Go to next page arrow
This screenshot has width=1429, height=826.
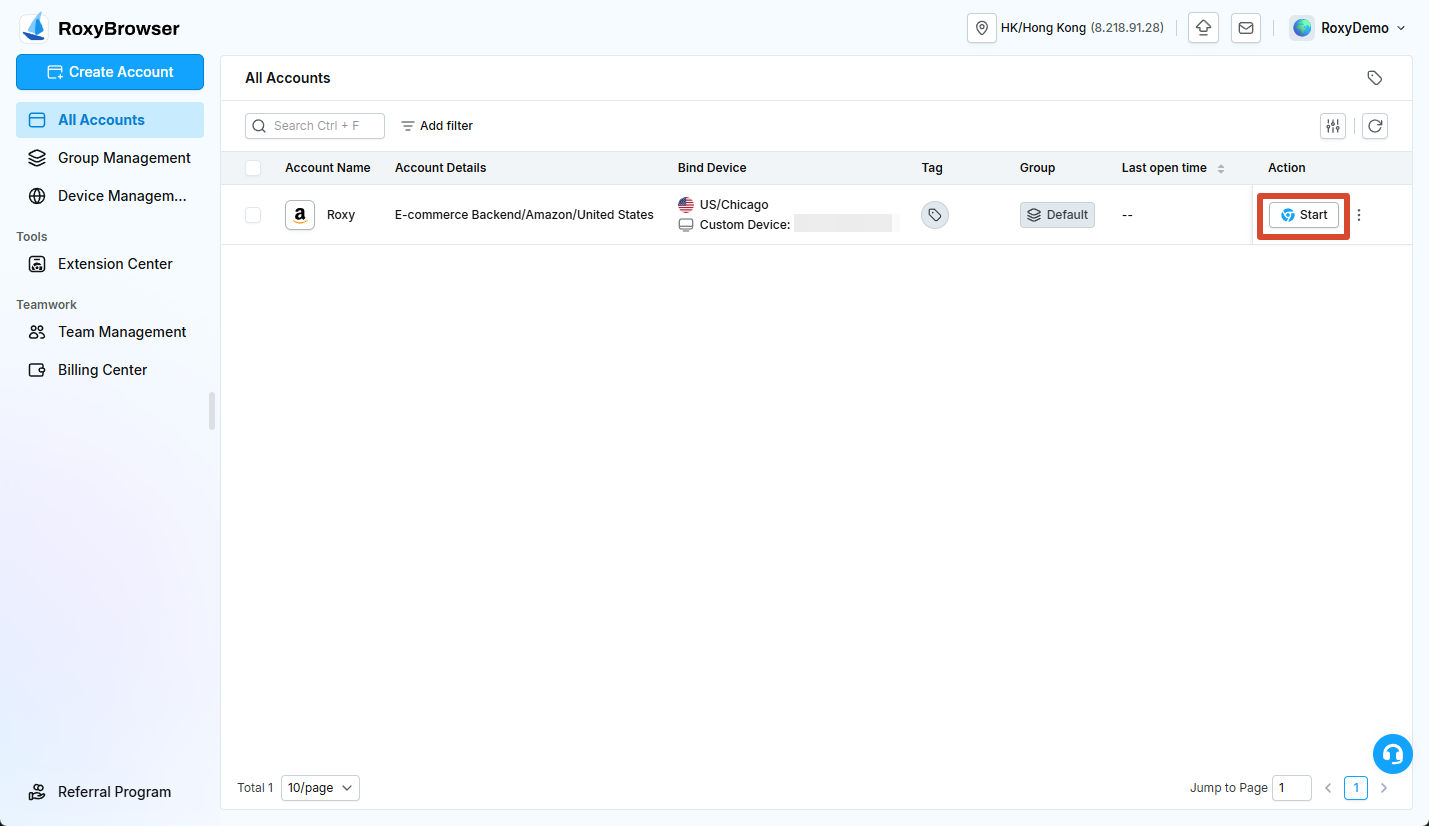[1384, 788]
